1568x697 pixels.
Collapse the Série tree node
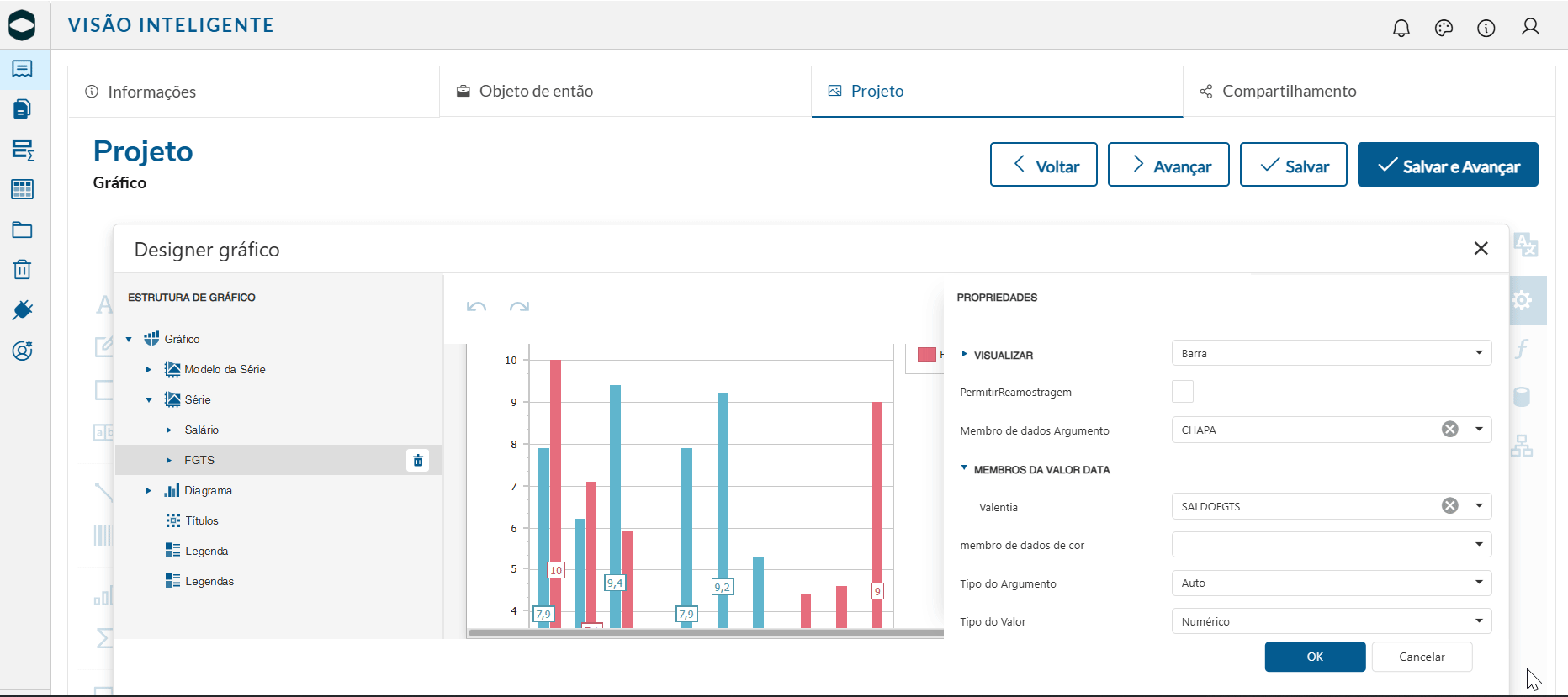click(149, 399)
